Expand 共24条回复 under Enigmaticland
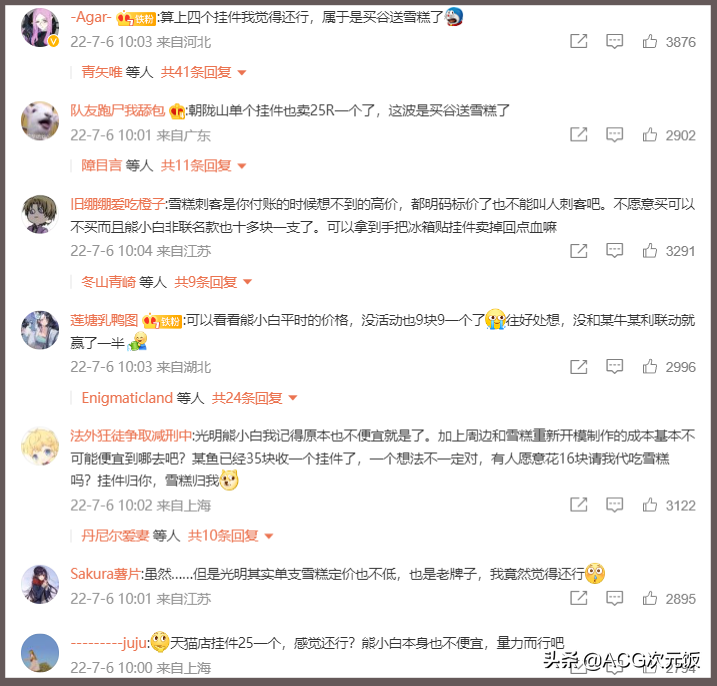Image resolution: width=717 pixels, height=686 pixels. click(x=255, y=398)
